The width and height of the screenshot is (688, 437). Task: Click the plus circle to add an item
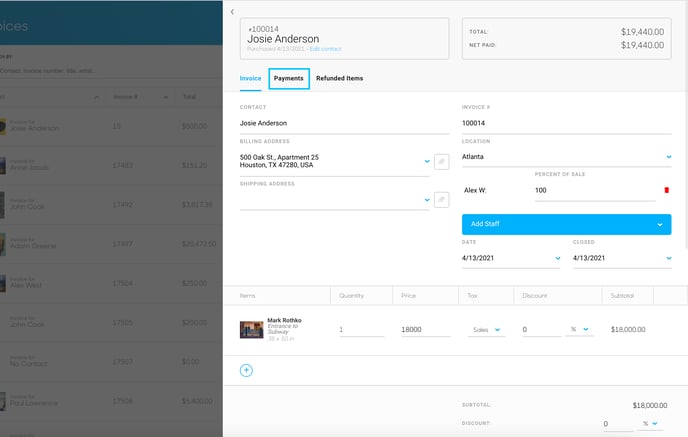pos(246,370)
